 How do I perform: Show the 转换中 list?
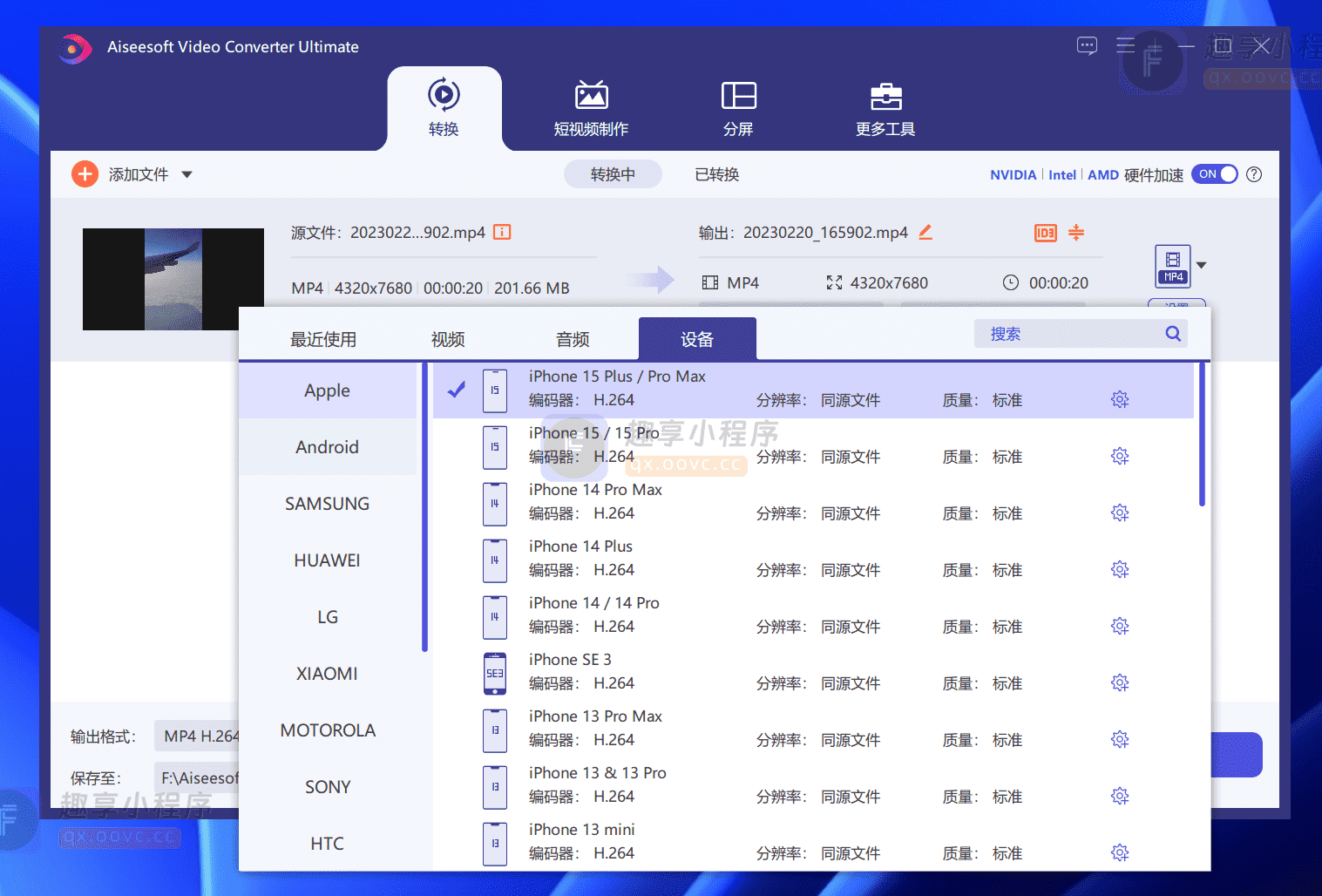coord(613,174)
